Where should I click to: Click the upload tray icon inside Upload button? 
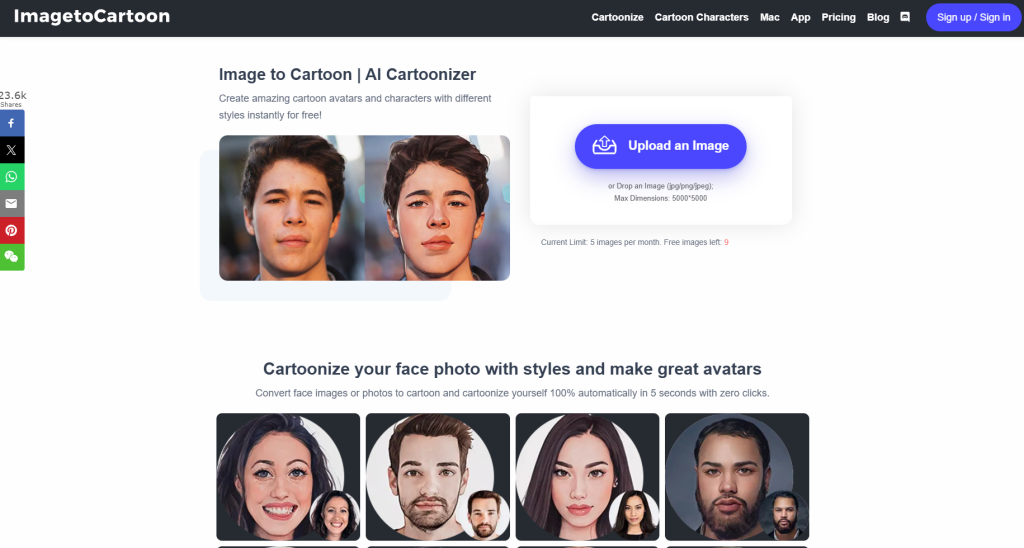click(604, 145)
